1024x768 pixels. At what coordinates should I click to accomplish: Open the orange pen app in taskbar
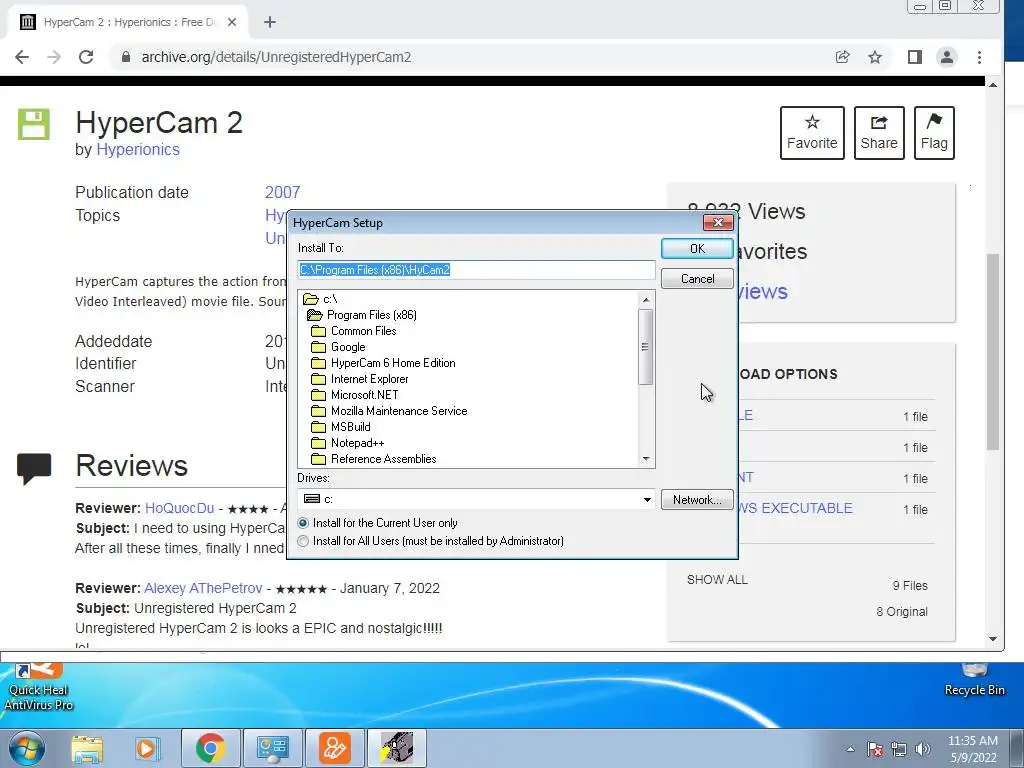click(334, 748)
